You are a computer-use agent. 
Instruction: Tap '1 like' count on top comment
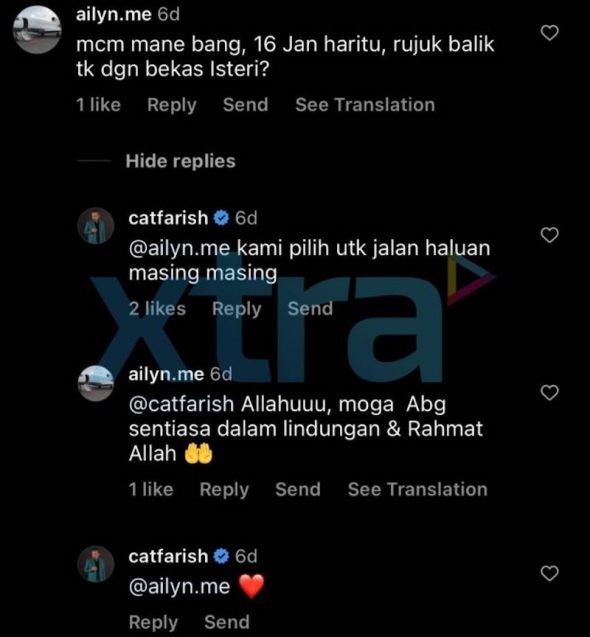pyautogui.click(x=98, y=105)
